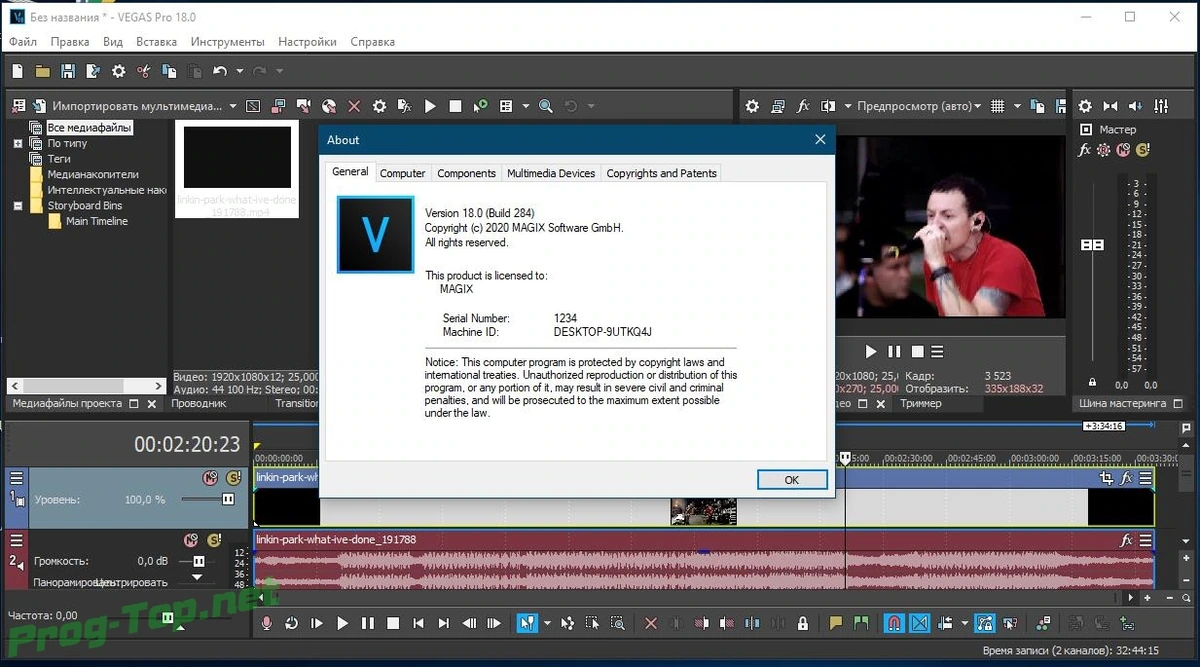
Task: Open the Инструменты menu
Action: pyautogui.click(x=228, y=42)
